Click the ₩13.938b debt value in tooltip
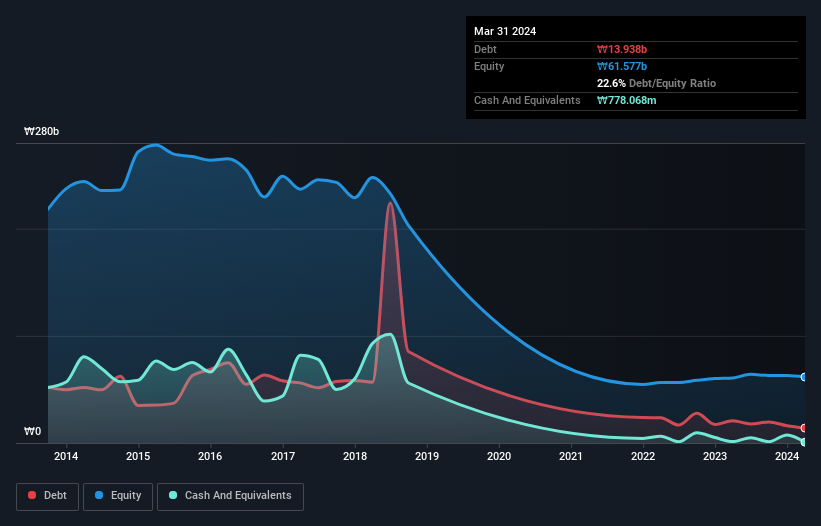Screen dimensions: 821x526 pos(622,49)
